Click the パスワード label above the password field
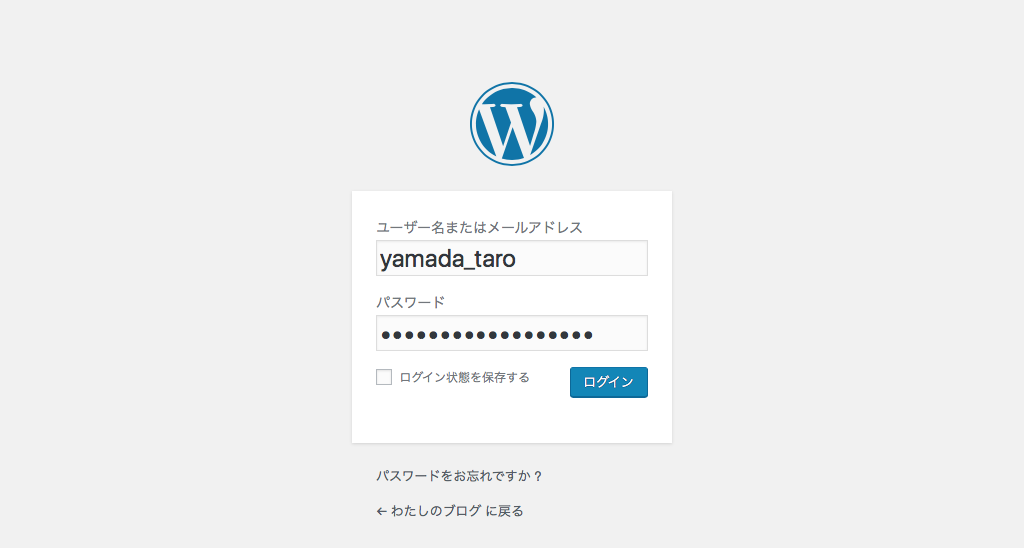Screen dimensions: 1024x548 (410, 302)
